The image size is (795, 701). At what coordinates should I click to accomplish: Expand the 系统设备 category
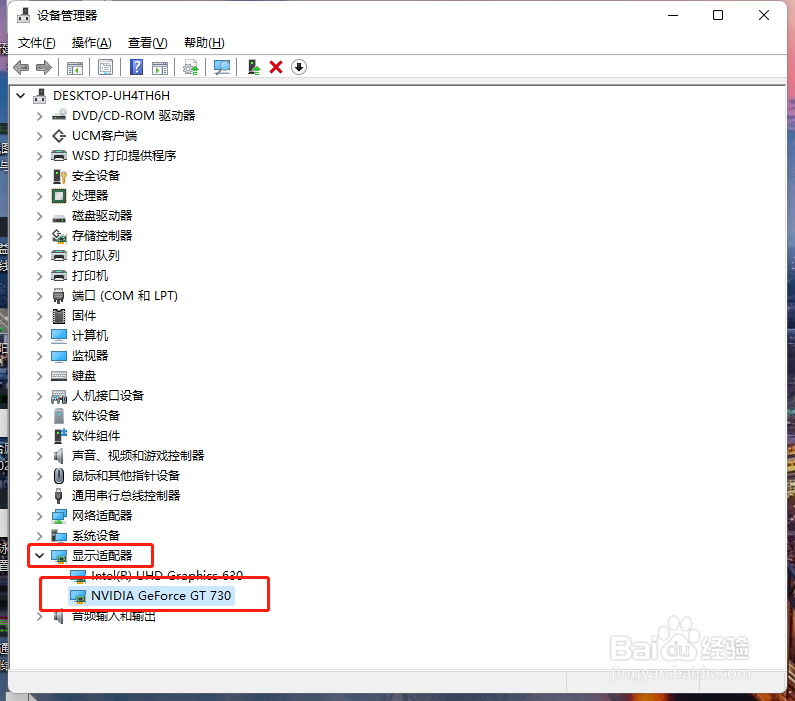[40, 536]
